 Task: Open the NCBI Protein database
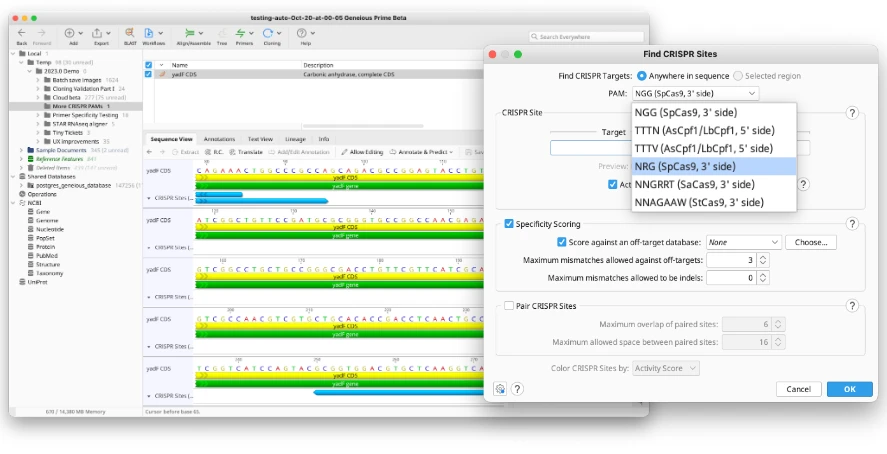[x=45, y=247]
